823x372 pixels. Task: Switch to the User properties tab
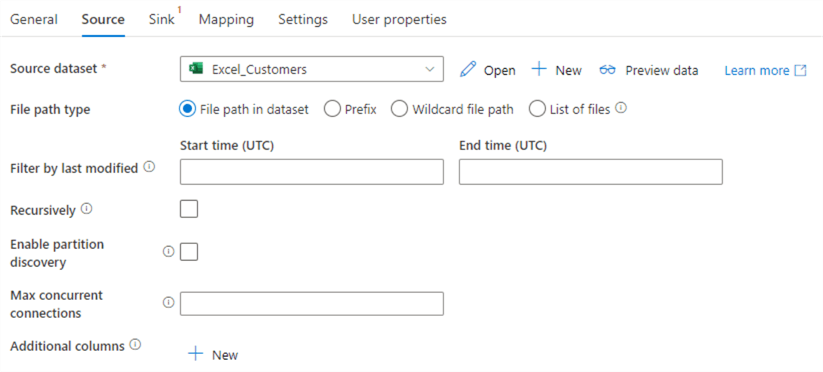point(399,19)
